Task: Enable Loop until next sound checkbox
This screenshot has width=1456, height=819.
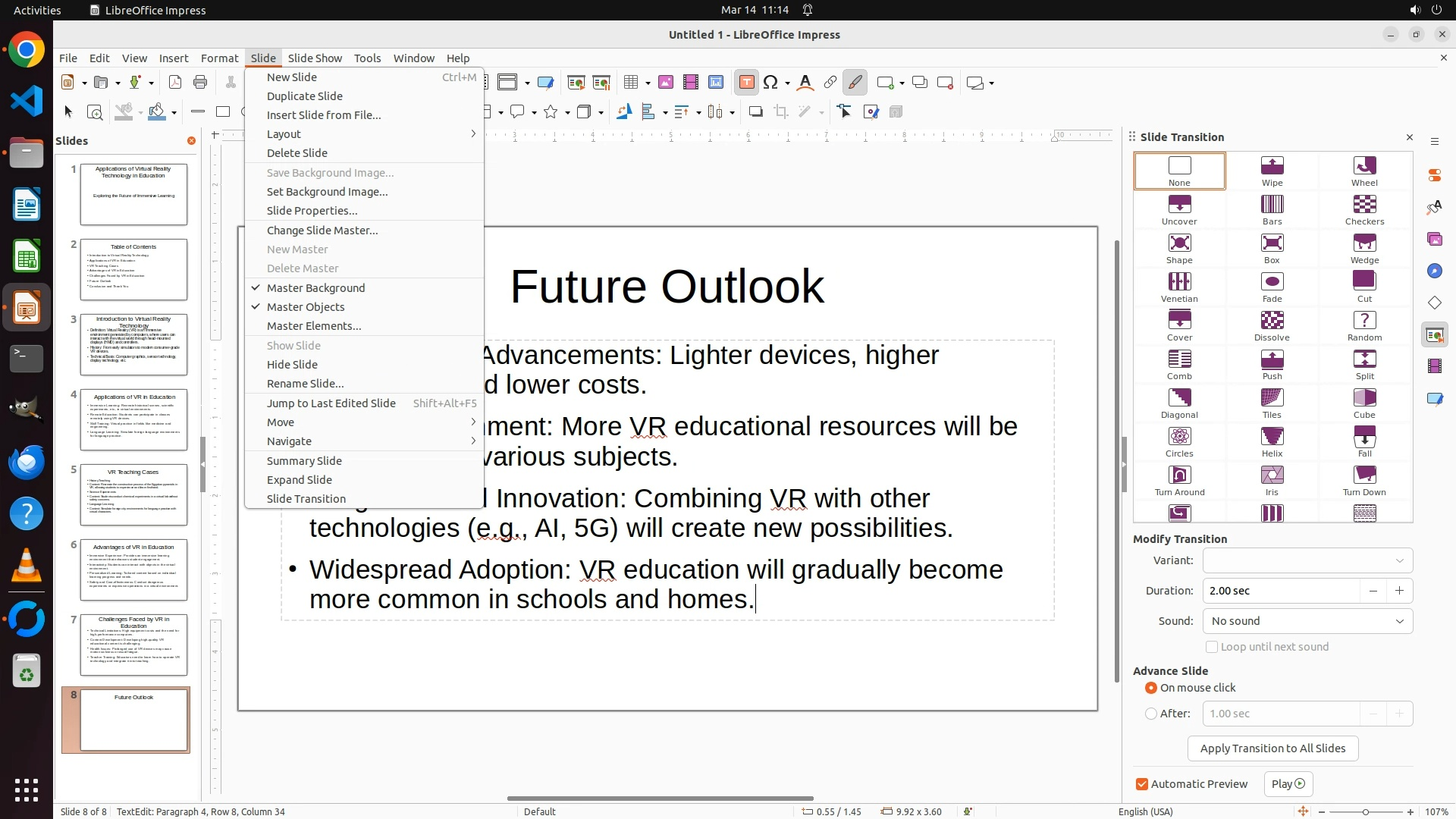Action: [x=1211, y=647]
